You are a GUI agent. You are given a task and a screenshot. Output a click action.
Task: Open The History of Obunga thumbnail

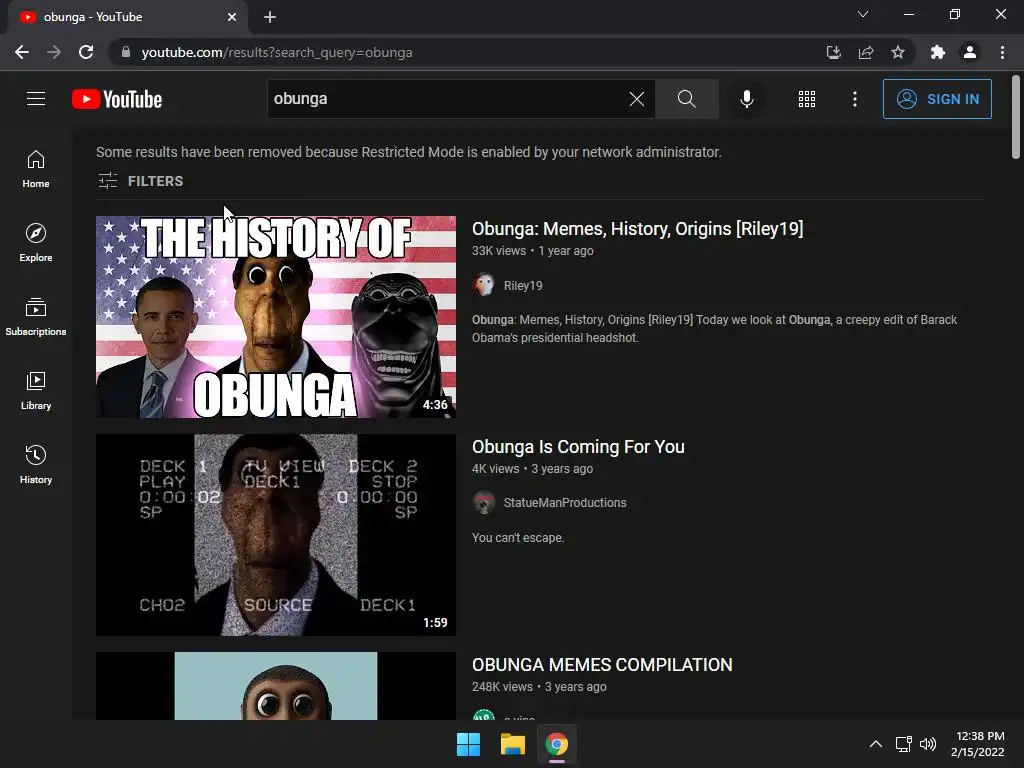(x=276, y=317)
